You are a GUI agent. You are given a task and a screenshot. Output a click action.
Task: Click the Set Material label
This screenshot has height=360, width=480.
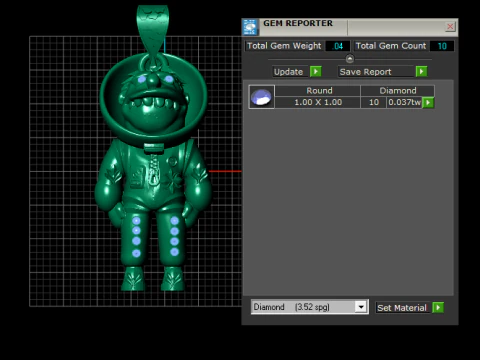(x=402, y=308)
